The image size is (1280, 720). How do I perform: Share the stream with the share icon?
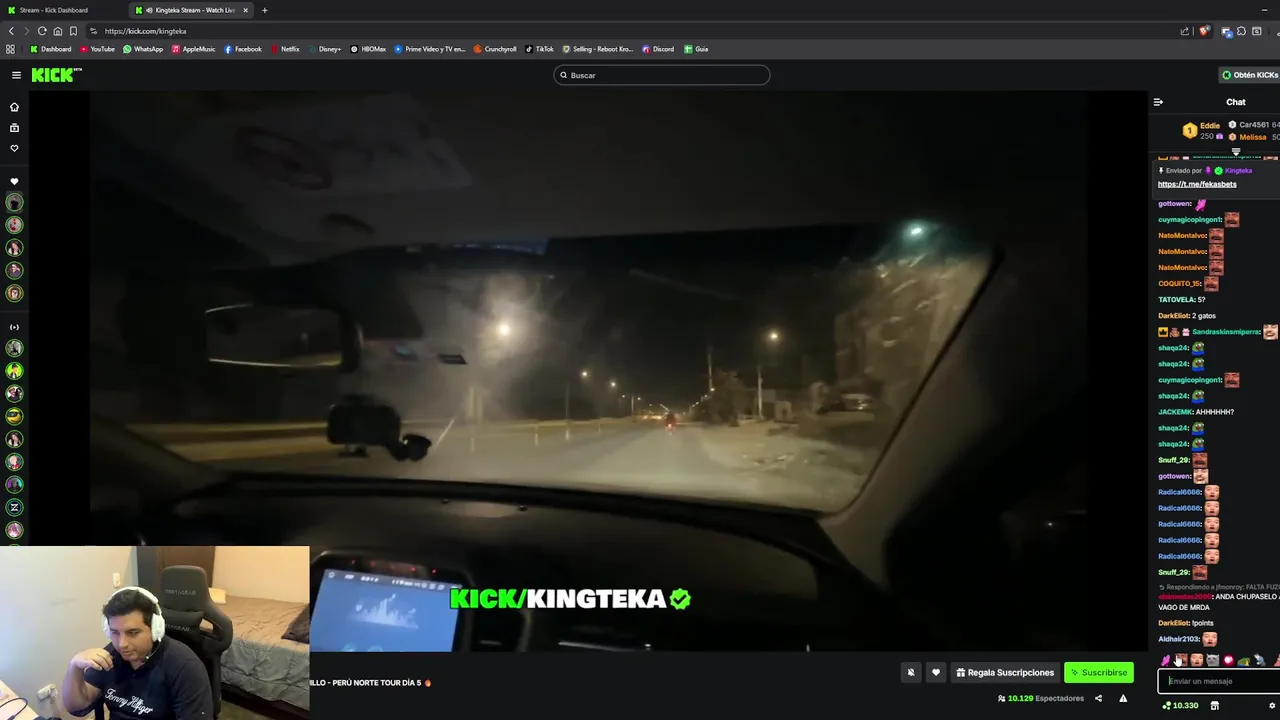click(1098, 698)
